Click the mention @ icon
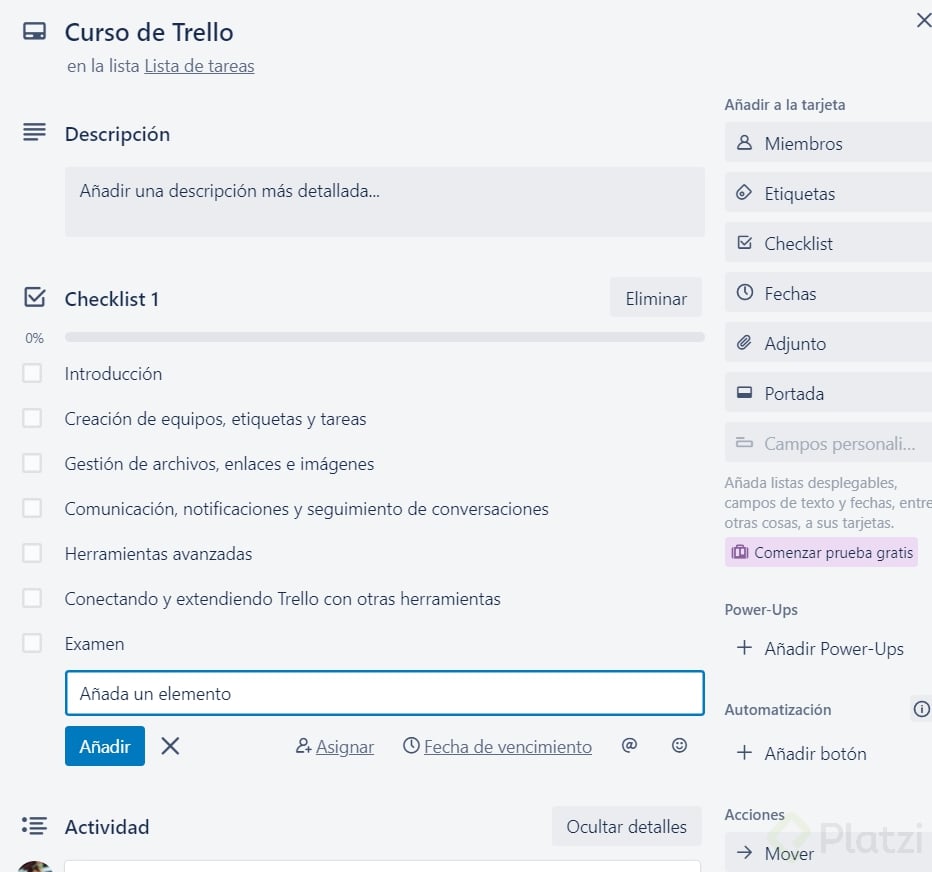Screen dimensions: 932x872 coord(629,745)
